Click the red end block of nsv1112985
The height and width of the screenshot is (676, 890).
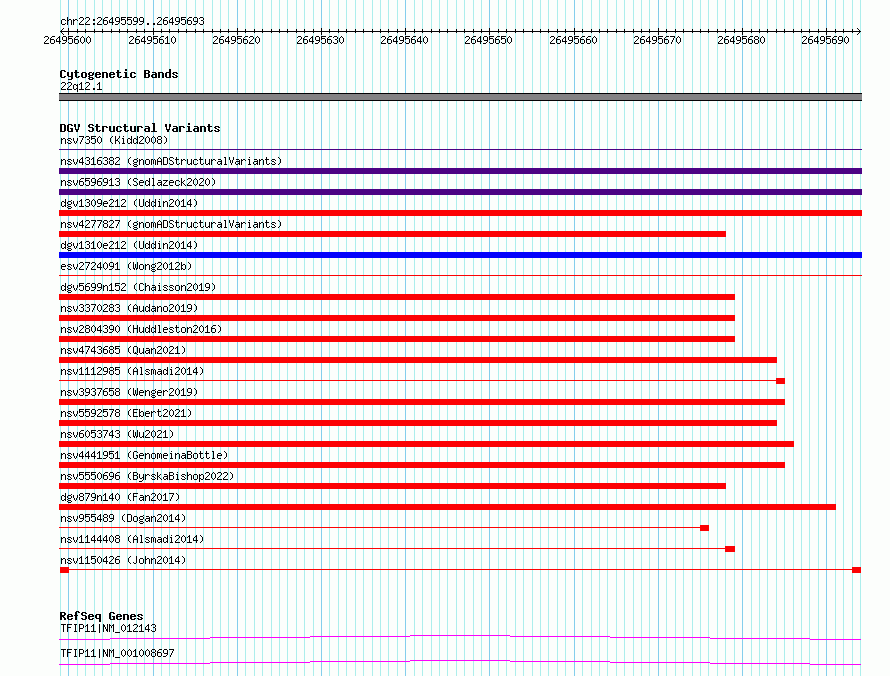(x=780, y=381)
